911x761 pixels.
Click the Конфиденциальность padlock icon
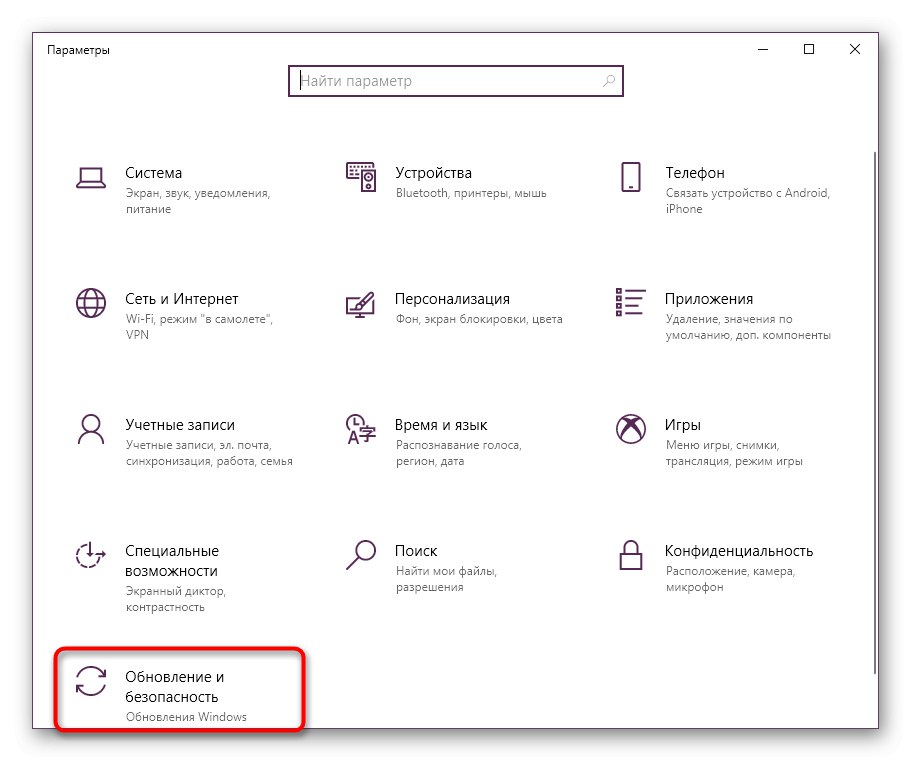pos(630,553)
